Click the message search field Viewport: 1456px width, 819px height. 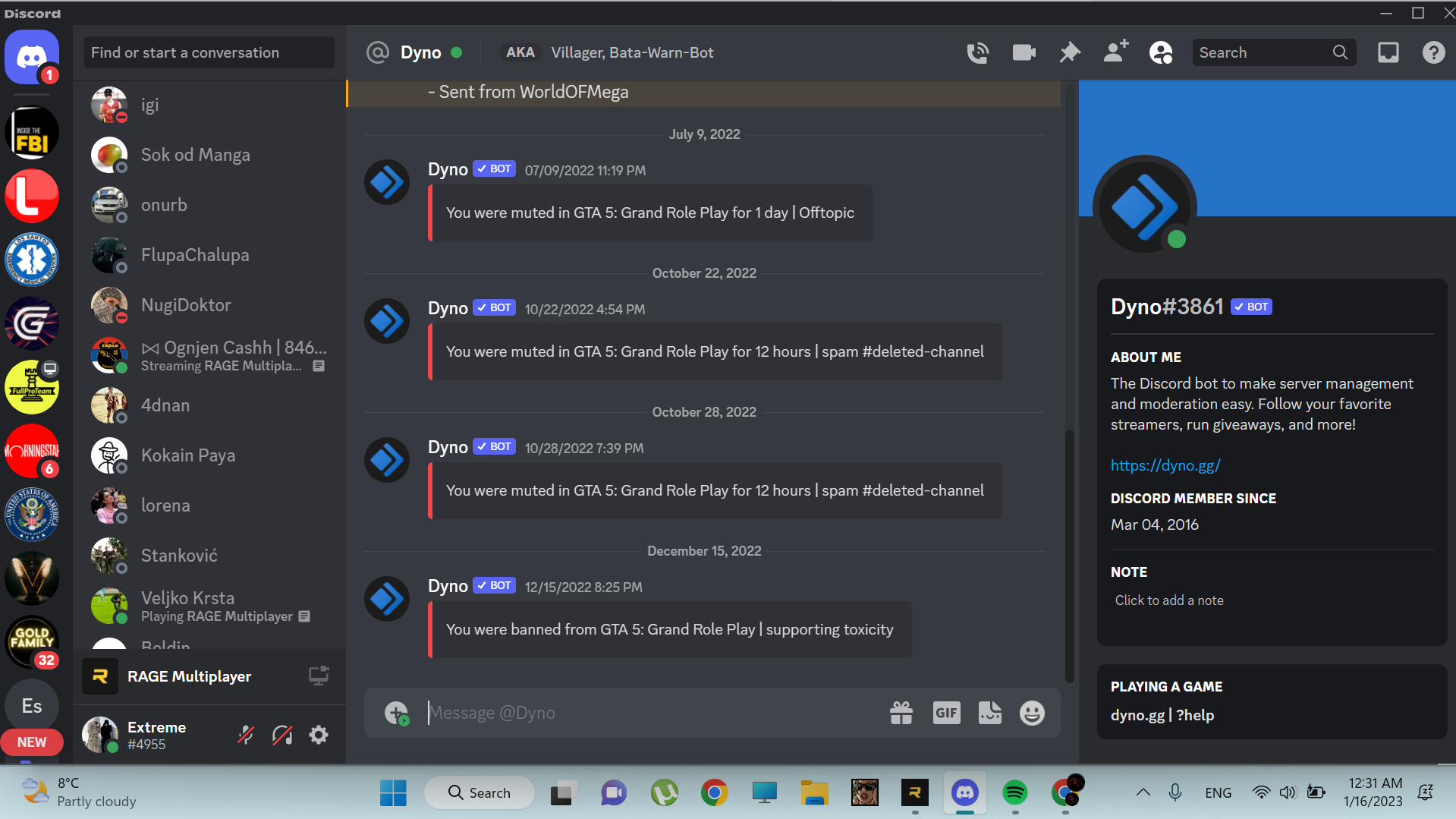(x=1274, y=52)
